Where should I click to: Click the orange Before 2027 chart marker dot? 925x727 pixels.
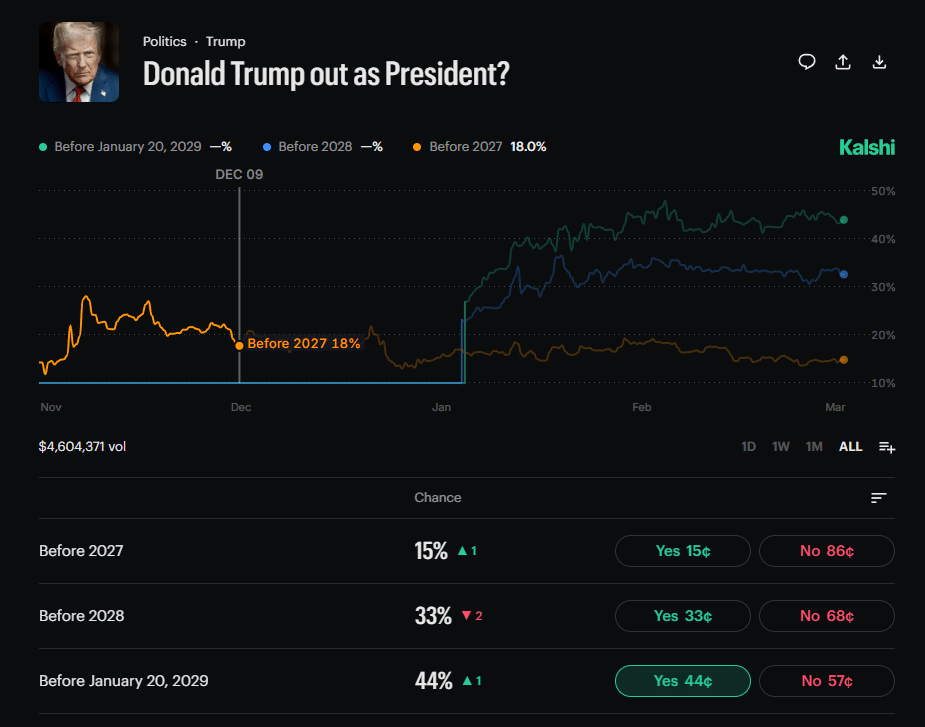point(239,345)
